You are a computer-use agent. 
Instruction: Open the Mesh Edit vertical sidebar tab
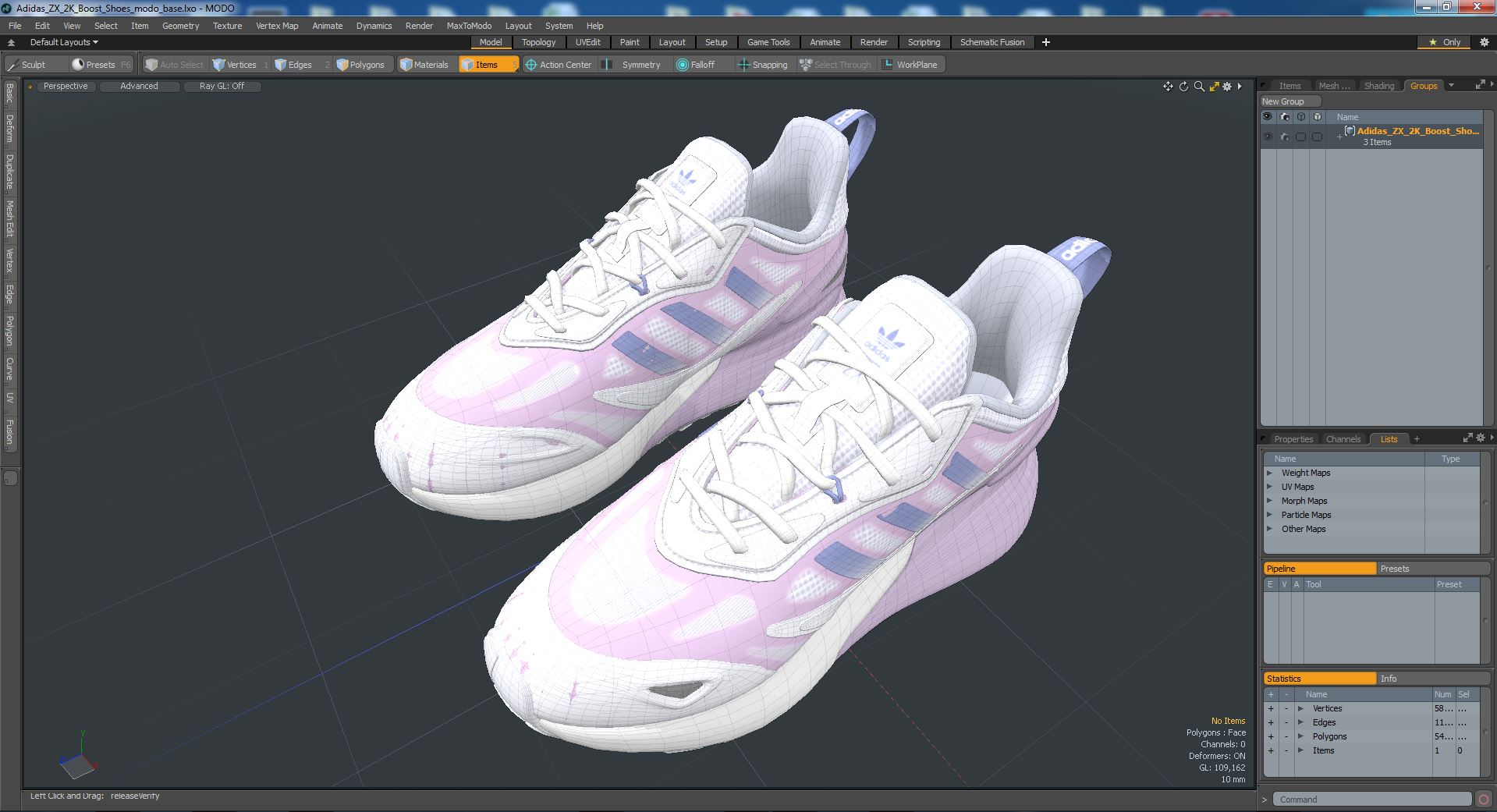(9, 219)
